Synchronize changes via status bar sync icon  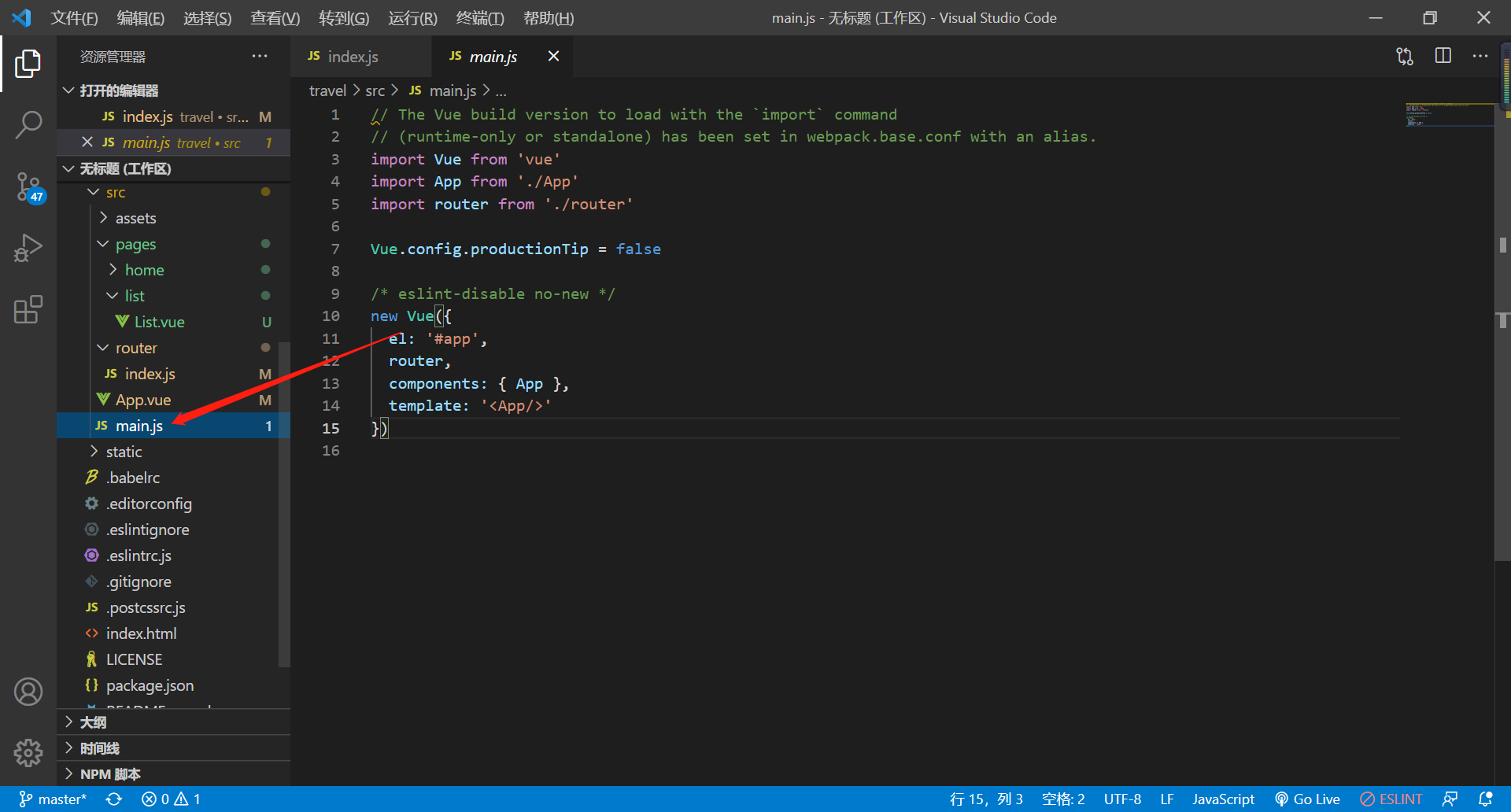114,799
